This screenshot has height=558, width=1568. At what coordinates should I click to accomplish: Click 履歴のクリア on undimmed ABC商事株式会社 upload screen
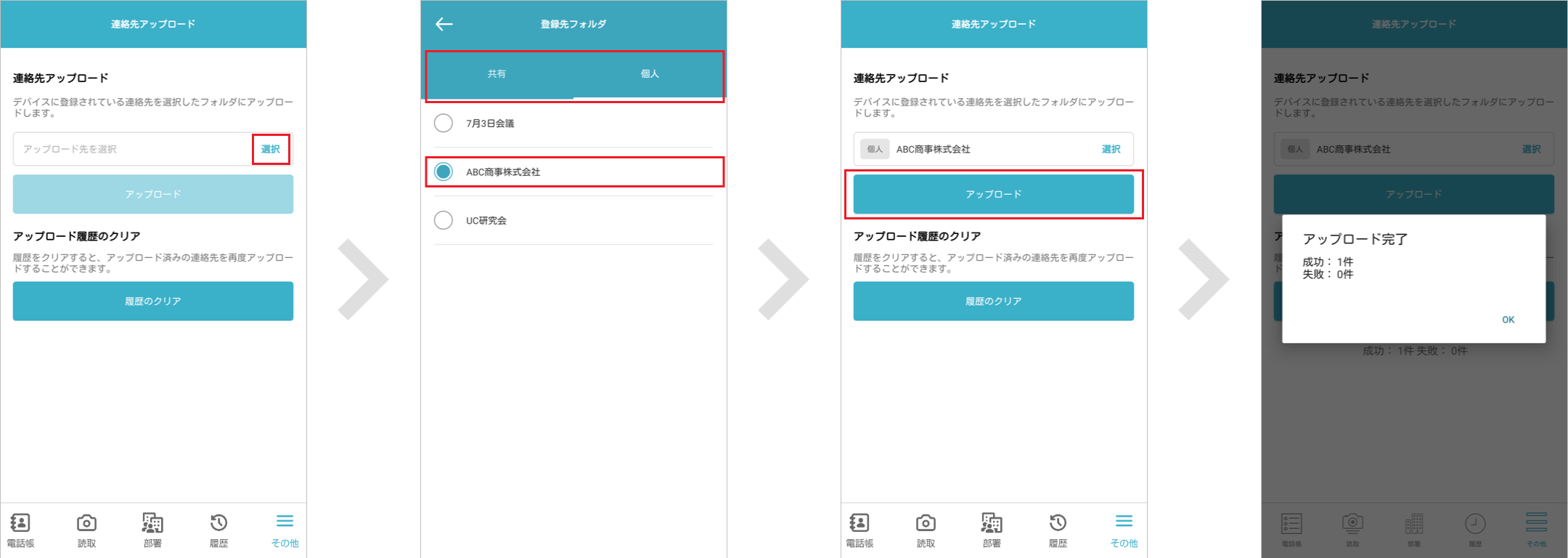(x=994, y=301)
